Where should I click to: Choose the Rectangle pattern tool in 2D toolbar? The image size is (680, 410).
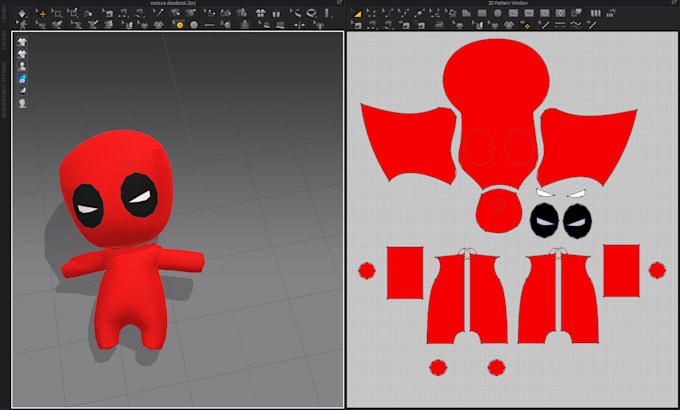coord(482,13)
